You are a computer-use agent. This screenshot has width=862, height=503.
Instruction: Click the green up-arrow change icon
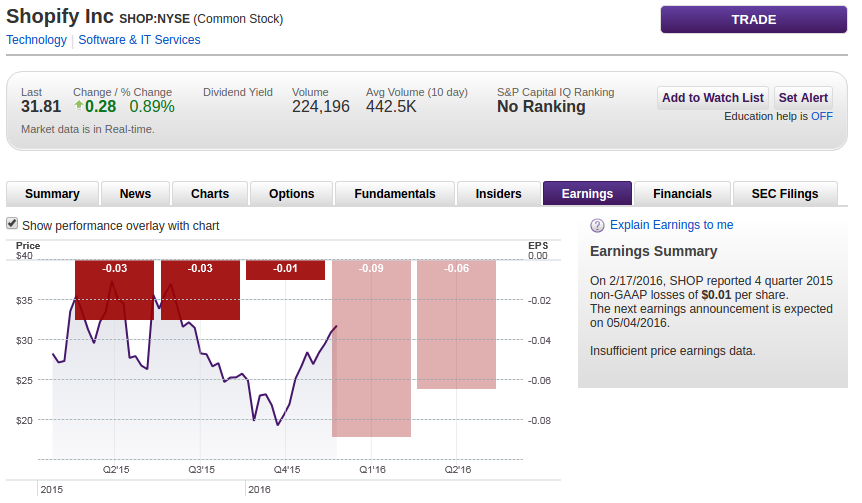pyautogui.click(x=79, y=106)
